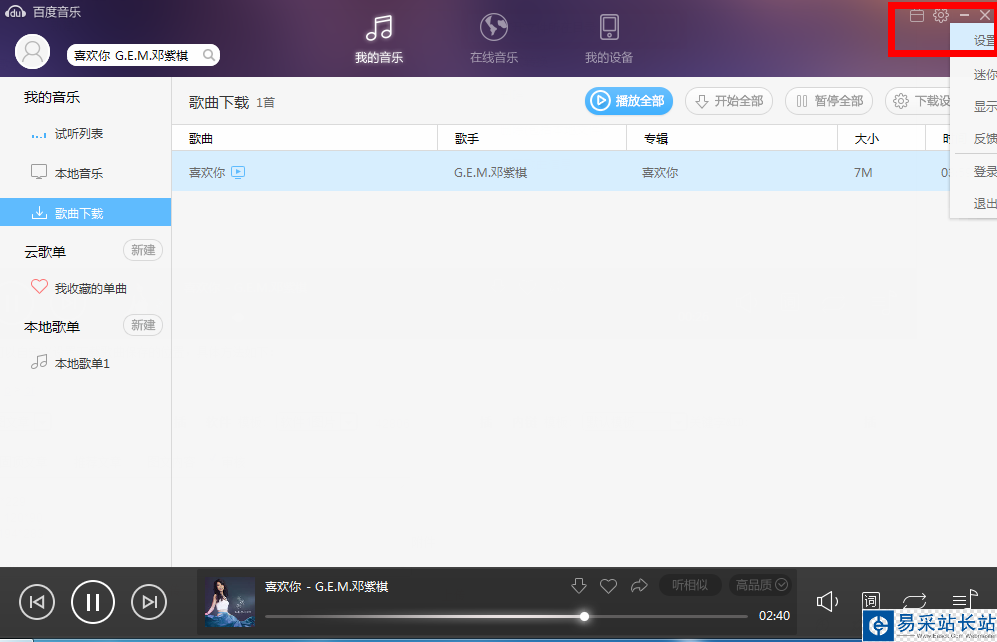
Task: Click the 7M size cell
Action: tap(863, 172)
